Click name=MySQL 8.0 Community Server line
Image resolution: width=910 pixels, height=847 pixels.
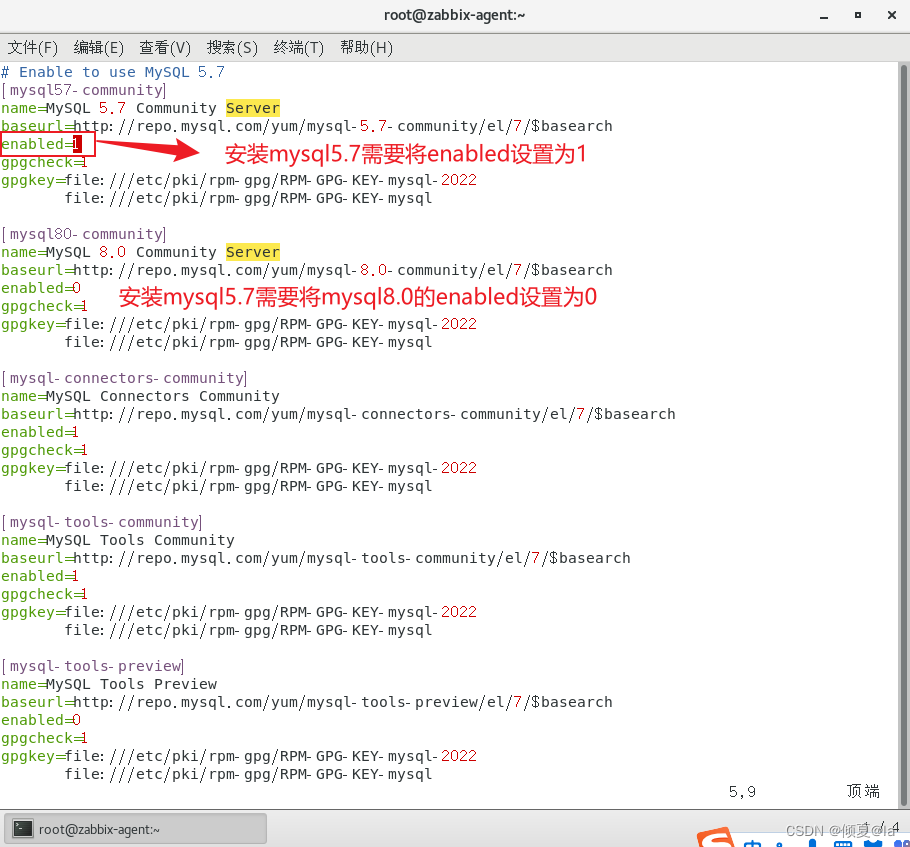[x=140, y=252]
